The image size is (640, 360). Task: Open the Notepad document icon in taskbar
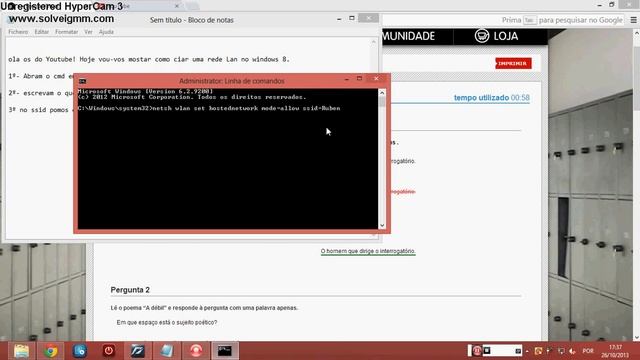(x=167, y=351)
